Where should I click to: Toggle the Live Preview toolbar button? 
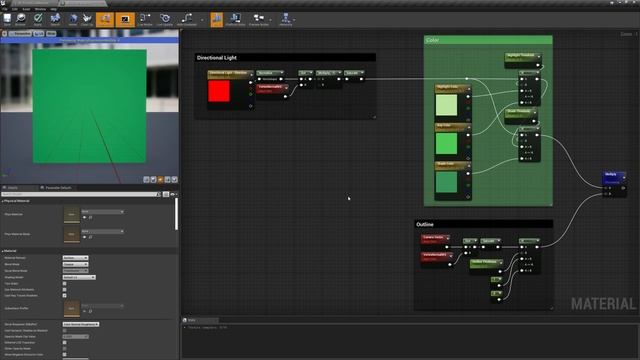coord(125,19)
